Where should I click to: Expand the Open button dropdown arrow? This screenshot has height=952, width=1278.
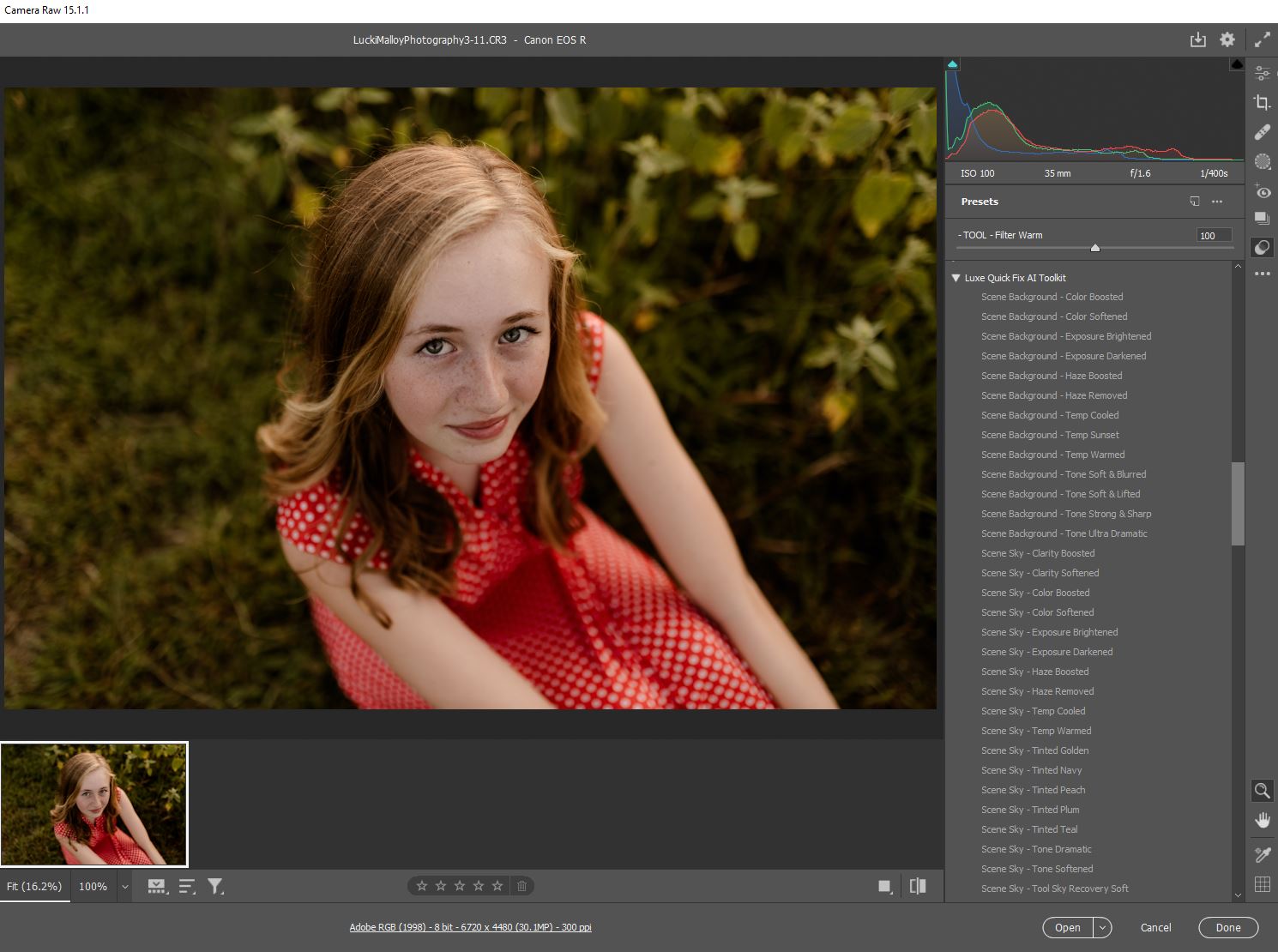point(1102,927)
